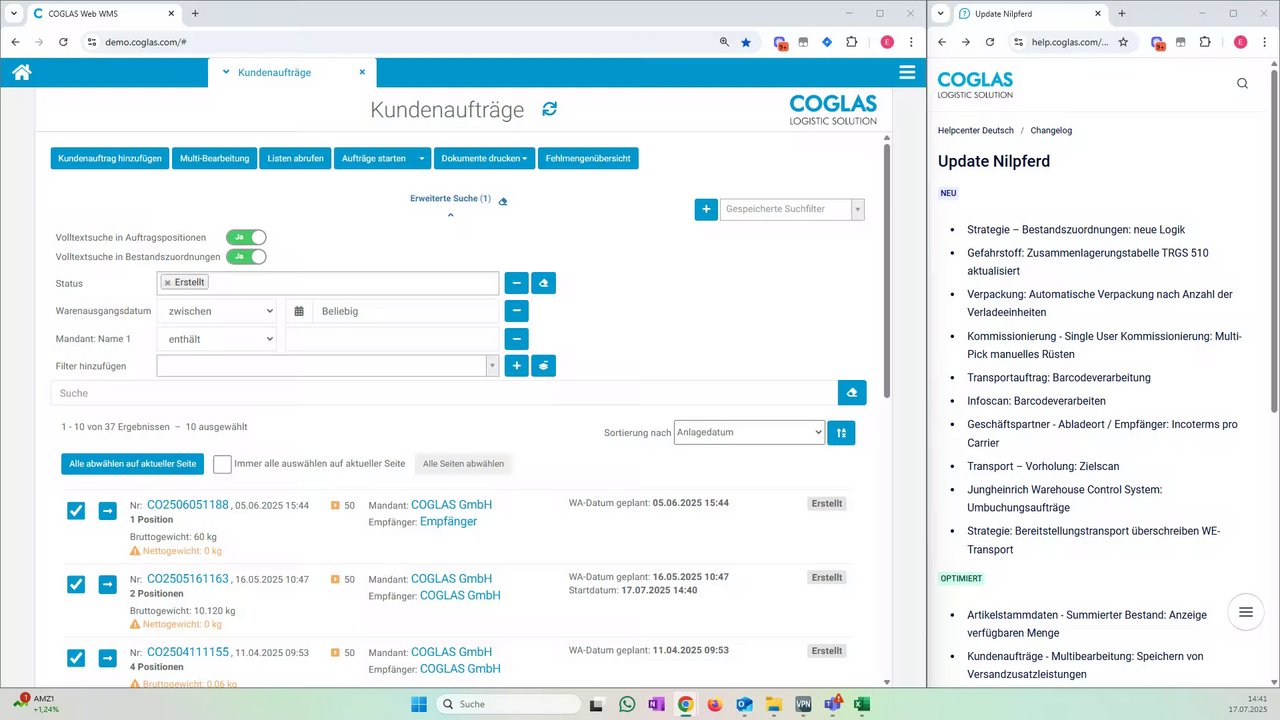Uncheck order CO2504111155
1280x720 pixels.
click(76, 658)
